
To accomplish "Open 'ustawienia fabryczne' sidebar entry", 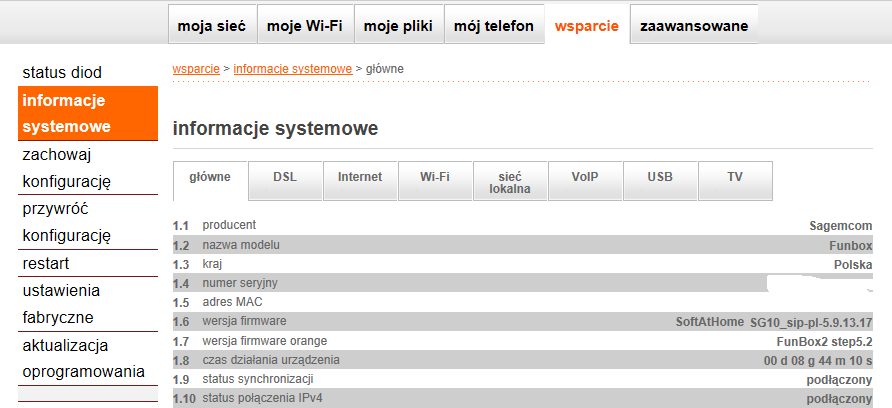I will click(x=61, y=304).
